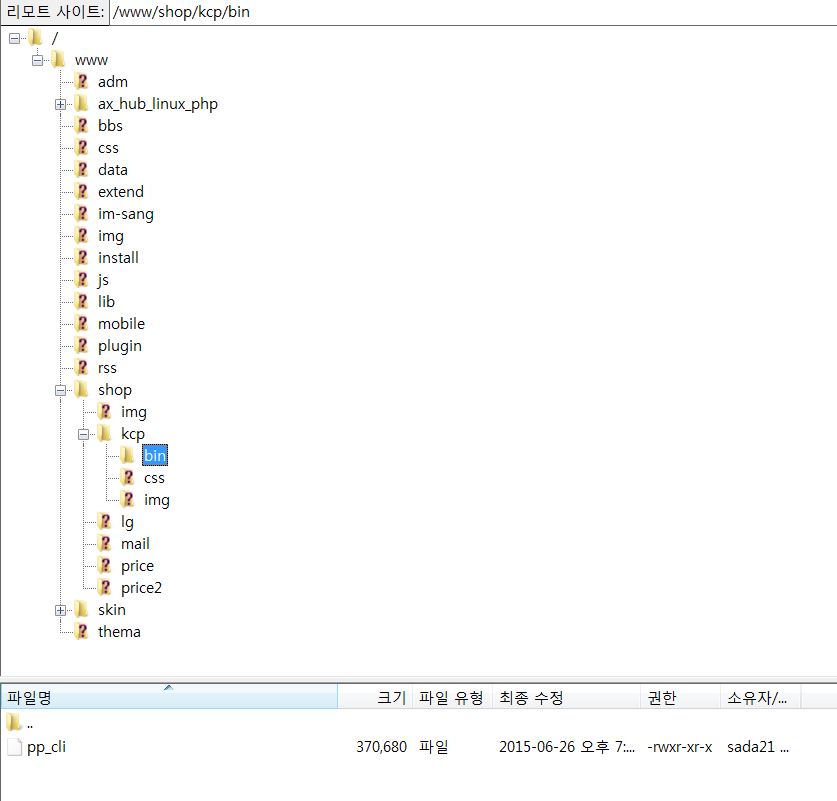This screenshot has width=837, height=801.
Task: Select the skin folder label
Action: pyautogui.click(x=112, y=609)
